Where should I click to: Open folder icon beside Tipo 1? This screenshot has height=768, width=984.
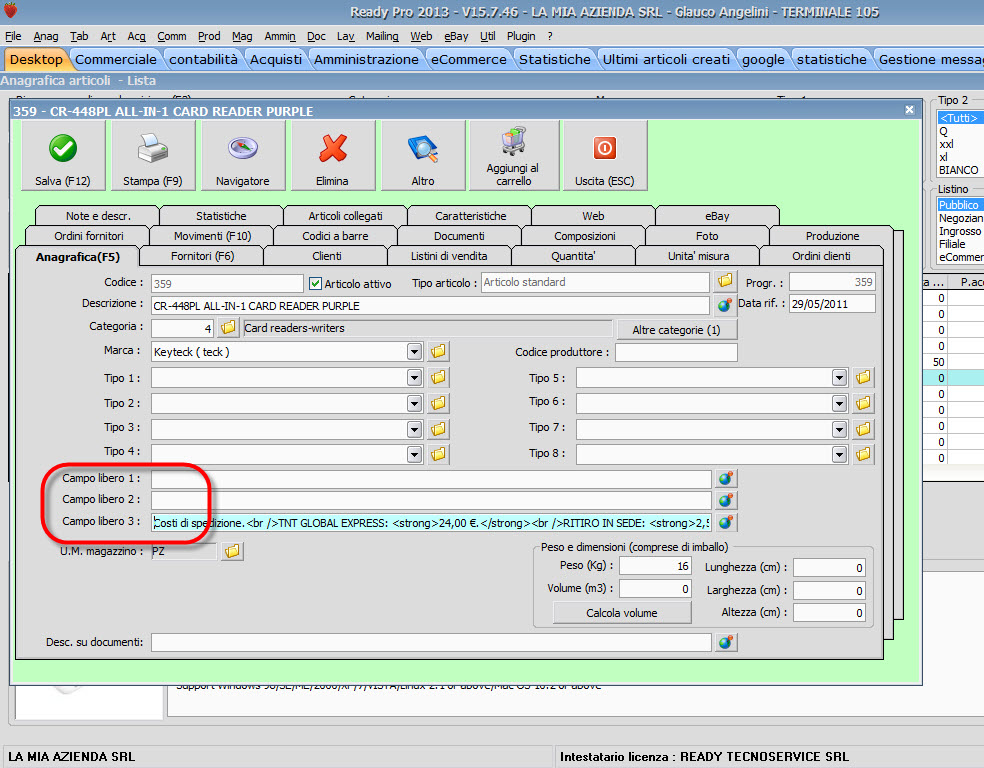tap(438, 377)
